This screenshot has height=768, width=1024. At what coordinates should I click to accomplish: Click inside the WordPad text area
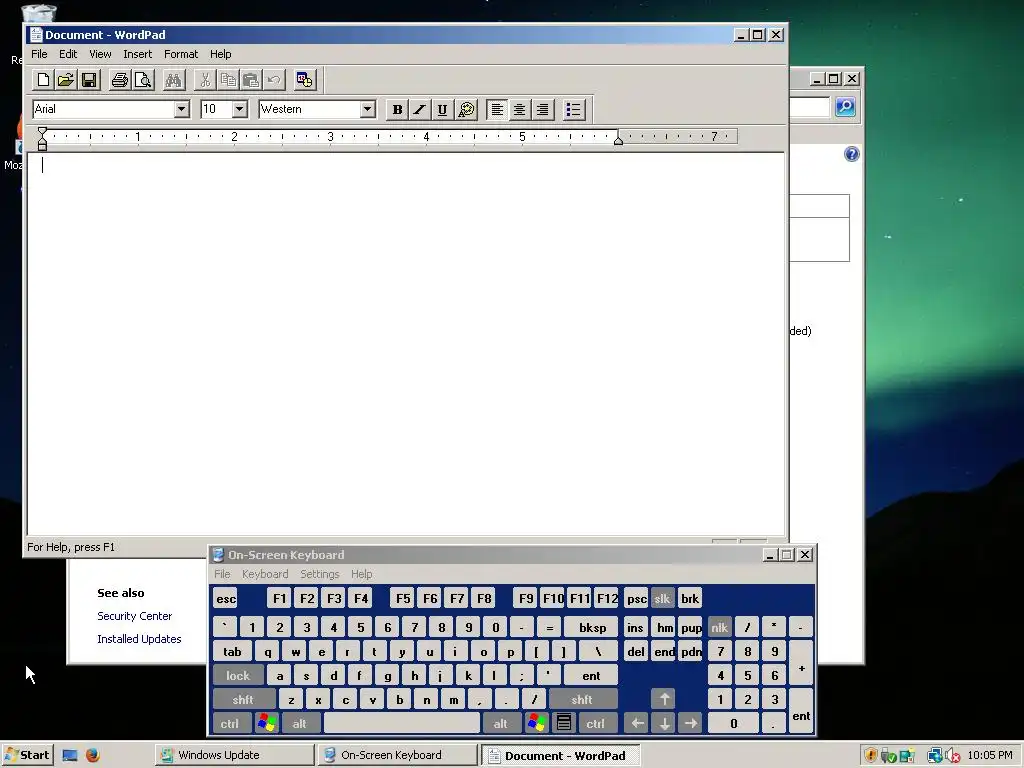coord(405,343)
